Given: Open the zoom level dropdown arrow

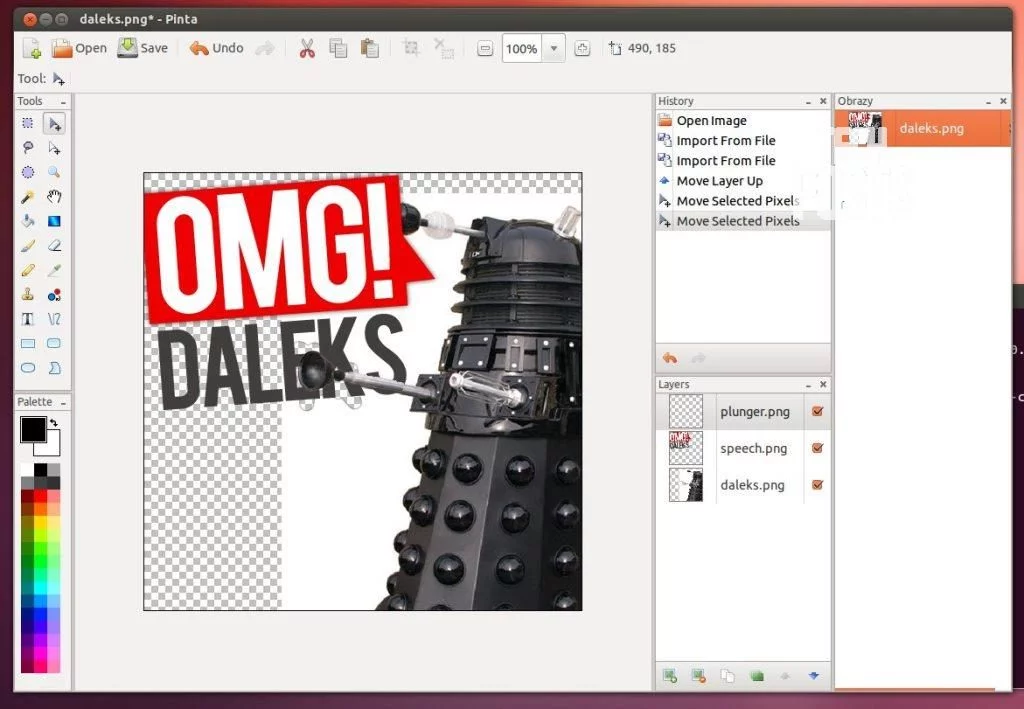Looking at the screenshot, I should click(554, 48).
